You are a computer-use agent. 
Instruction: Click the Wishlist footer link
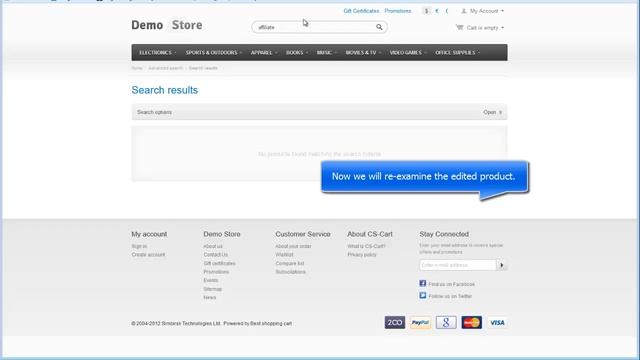284,255
